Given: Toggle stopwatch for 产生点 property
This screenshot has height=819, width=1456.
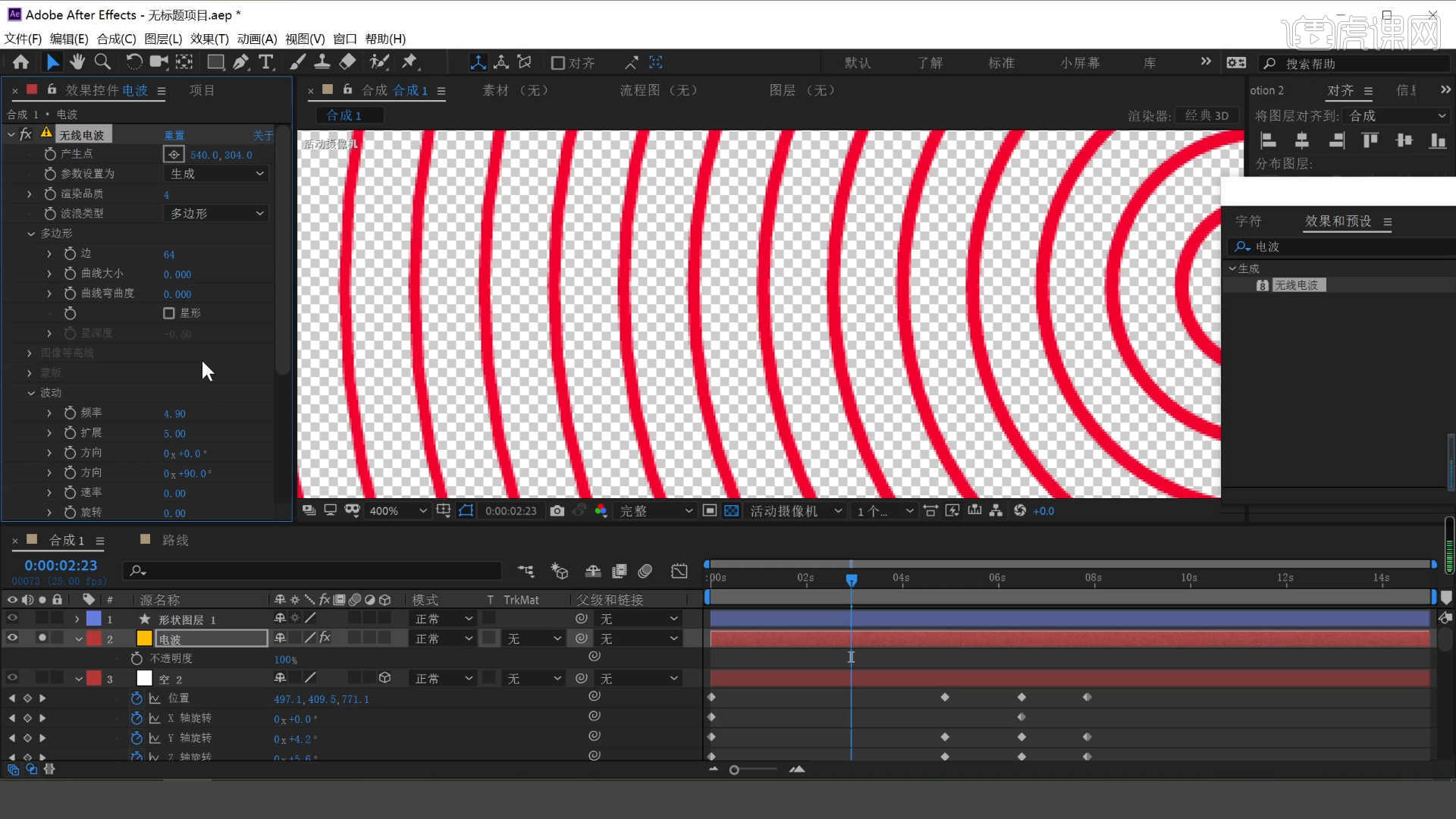Looking at the screenshot, I should coord(50,154).
